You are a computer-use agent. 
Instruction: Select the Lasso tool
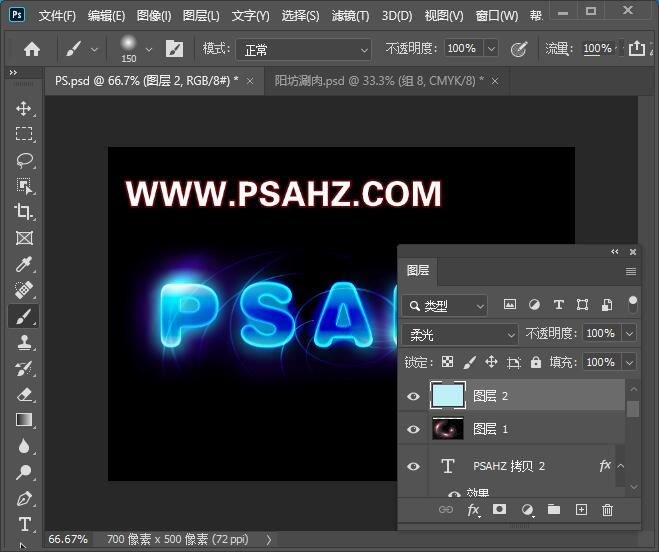pyautogui.click(x=24, y=160)
